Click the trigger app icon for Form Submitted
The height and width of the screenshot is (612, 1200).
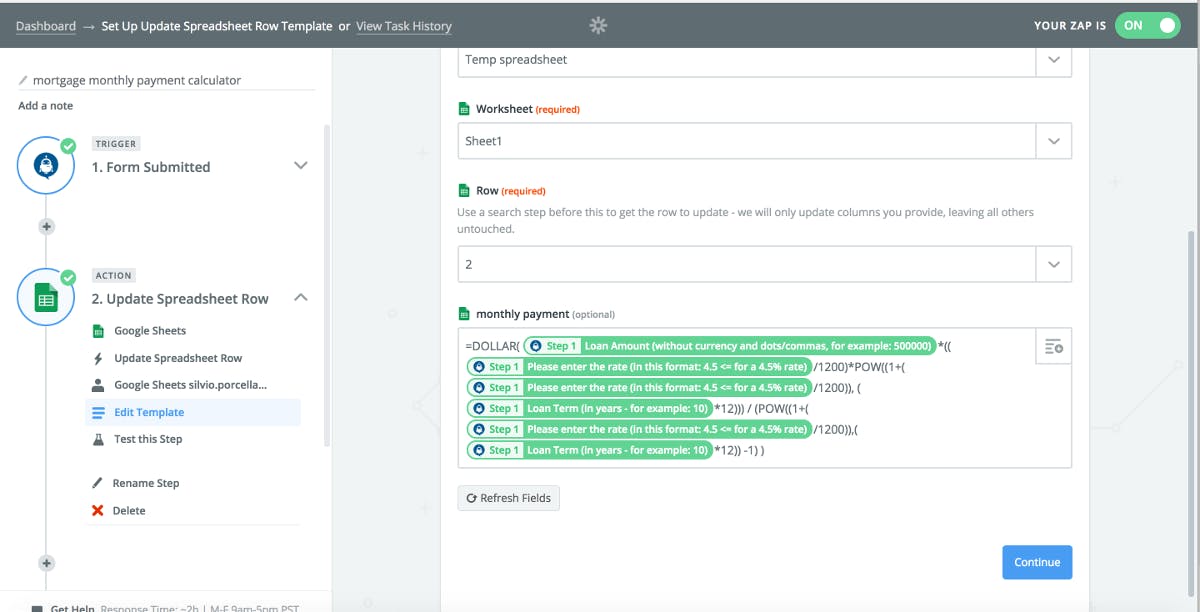click(46, 166)
